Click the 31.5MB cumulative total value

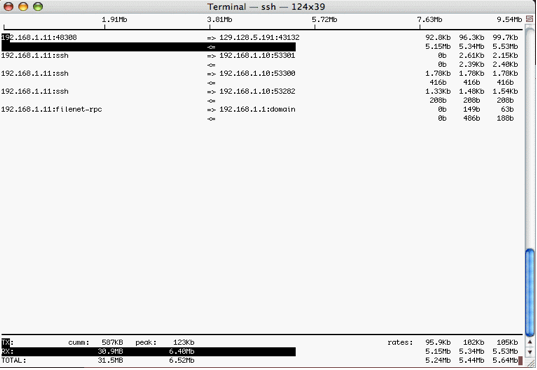110,360
